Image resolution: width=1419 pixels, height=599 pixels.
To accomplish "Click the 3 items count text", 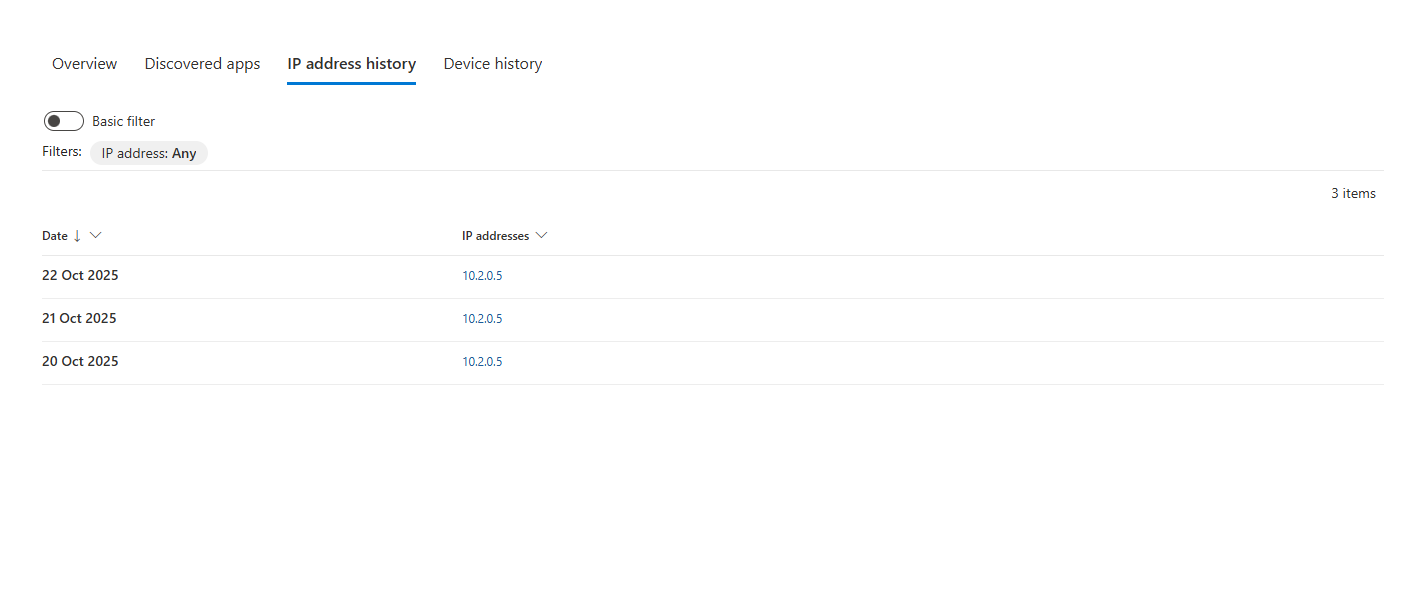I will [x=1352, y=193].
